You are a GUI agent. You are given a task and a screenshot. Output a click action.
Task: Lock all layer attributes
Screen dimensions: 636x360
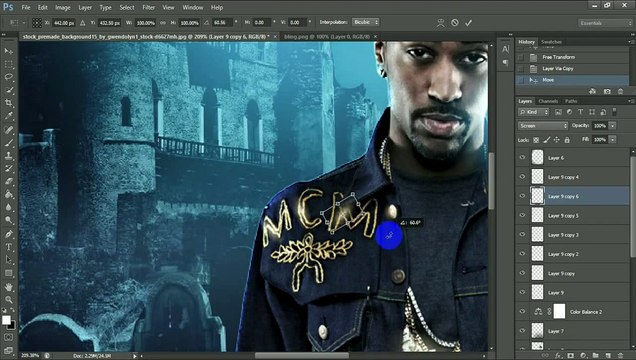[567, 140]
